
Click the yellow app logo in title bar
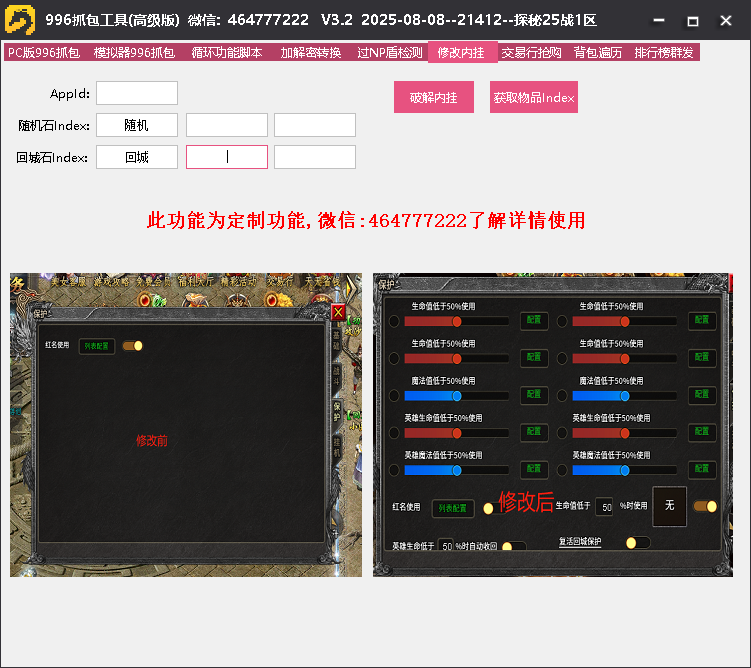[20, 20]
